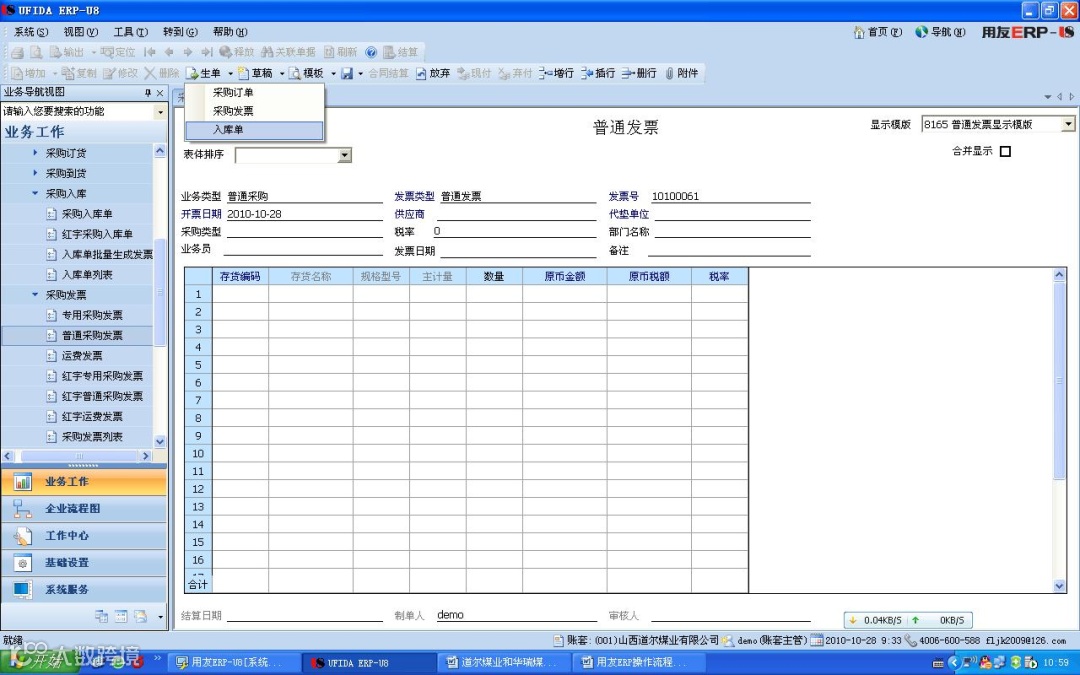Click the printer icon in the toolbar

tap(17, 52)
